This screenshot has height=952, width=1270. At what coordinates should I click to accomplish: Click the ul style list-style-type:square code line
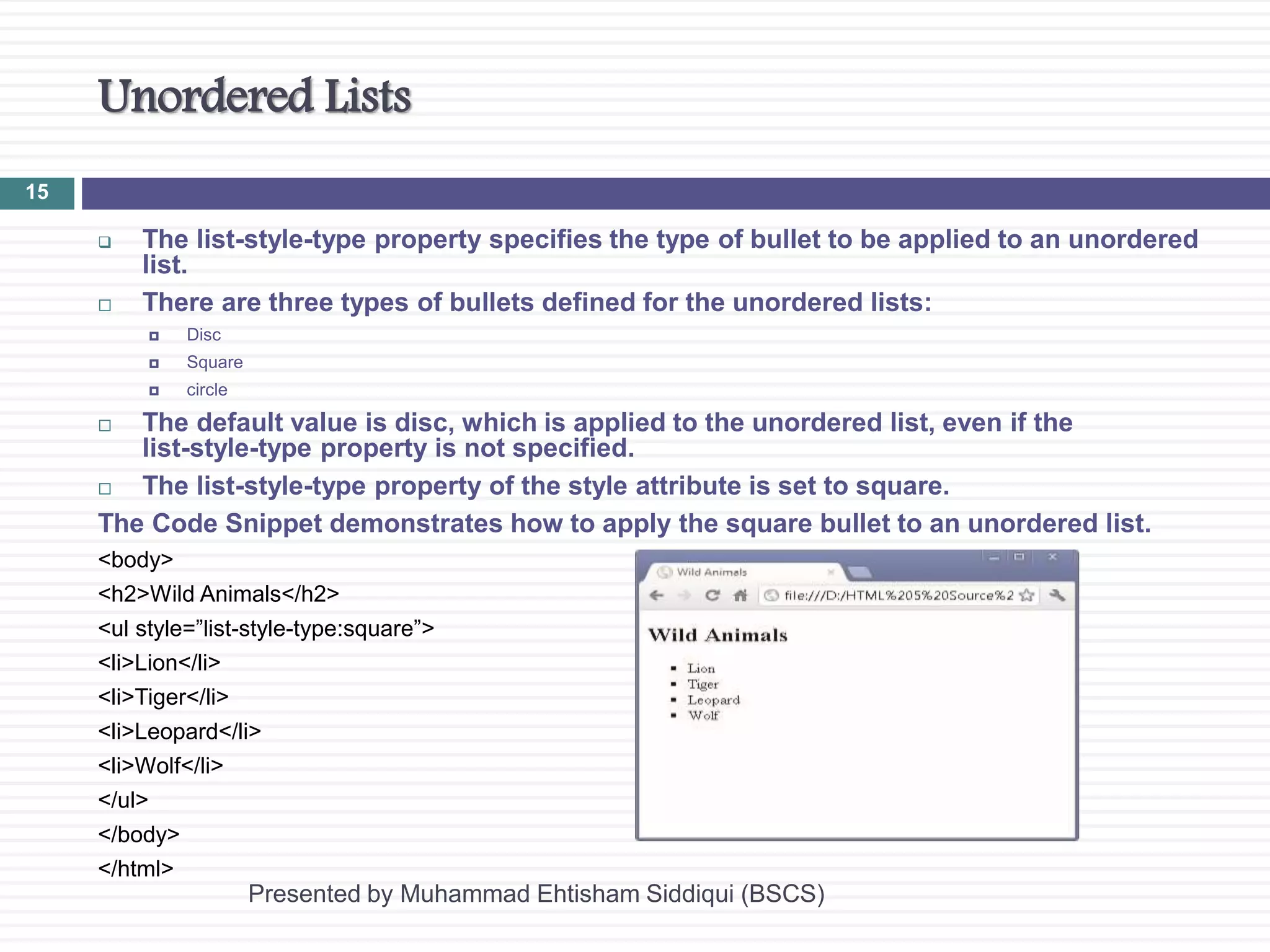click(x=267, y=628)
